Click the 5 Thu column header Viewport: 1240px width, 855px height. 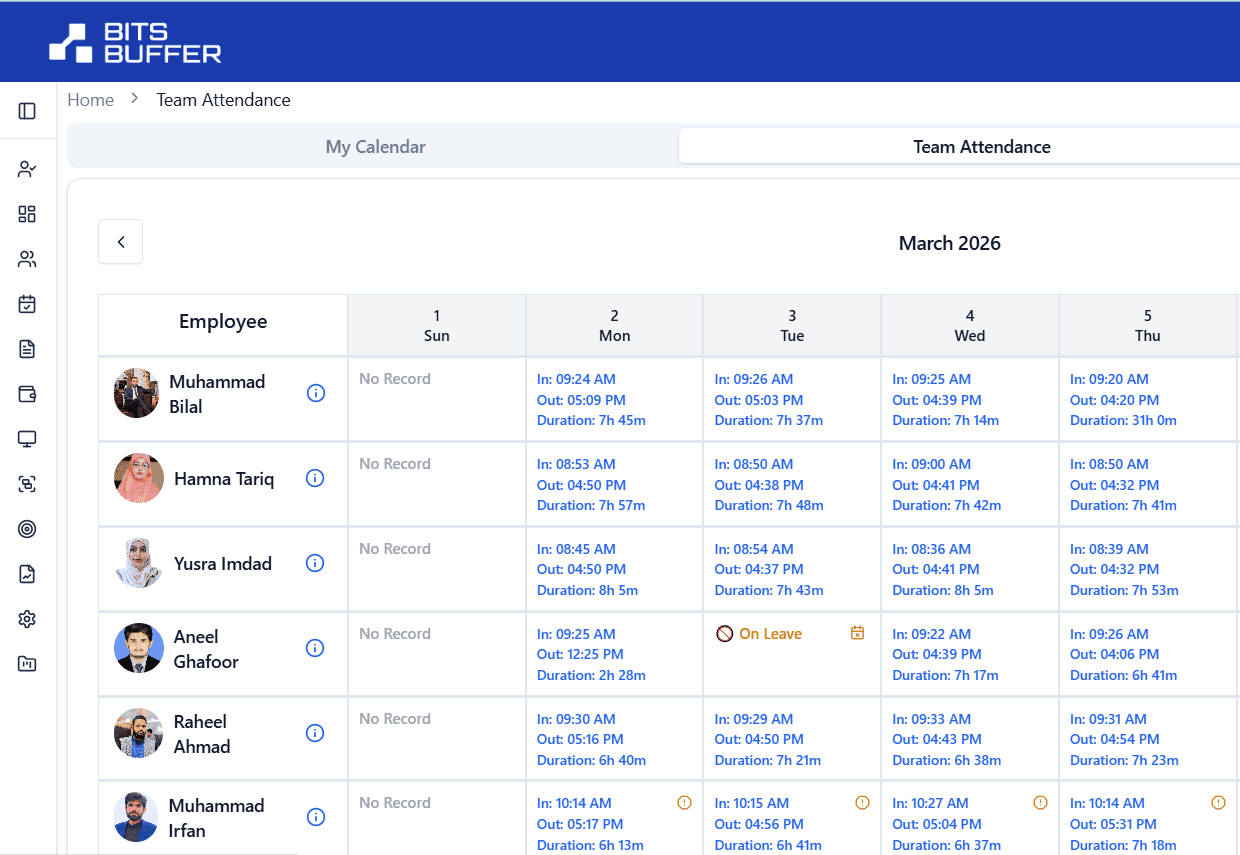pos(1148,325)
